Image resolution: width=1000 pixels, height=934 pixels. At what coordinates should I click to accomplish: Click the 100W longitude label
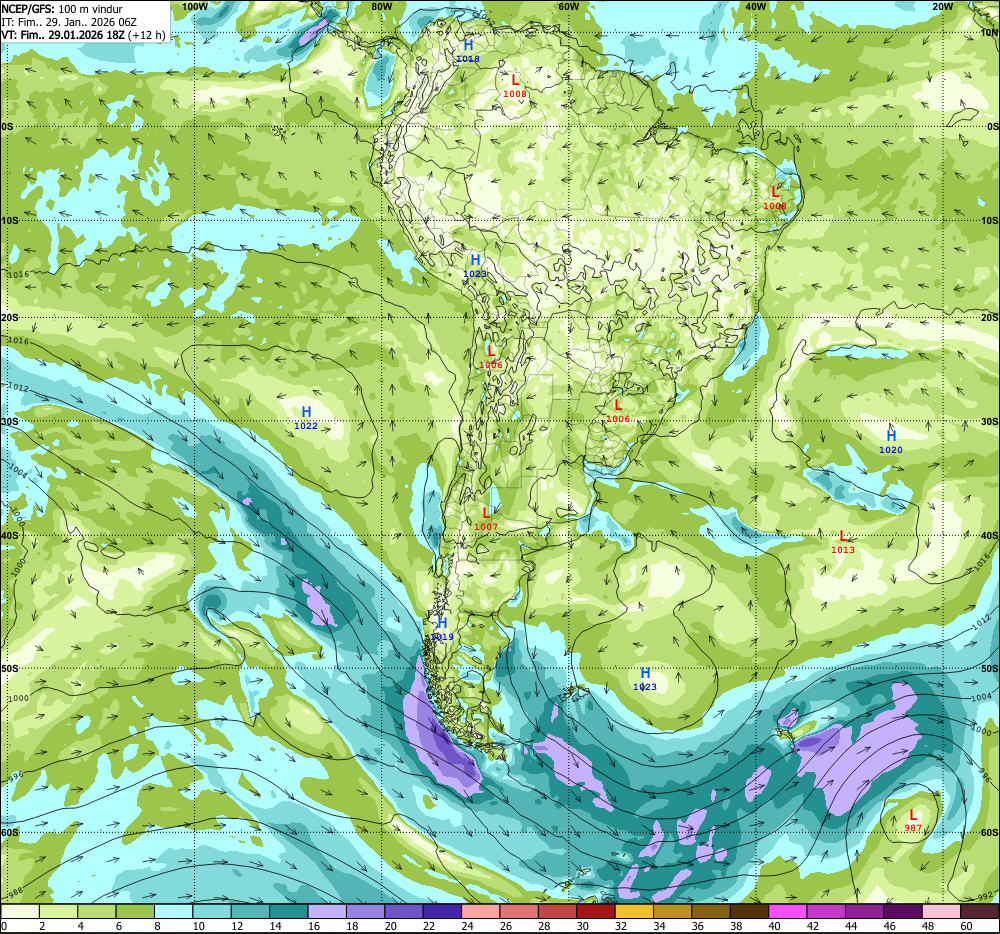(195, 6)
